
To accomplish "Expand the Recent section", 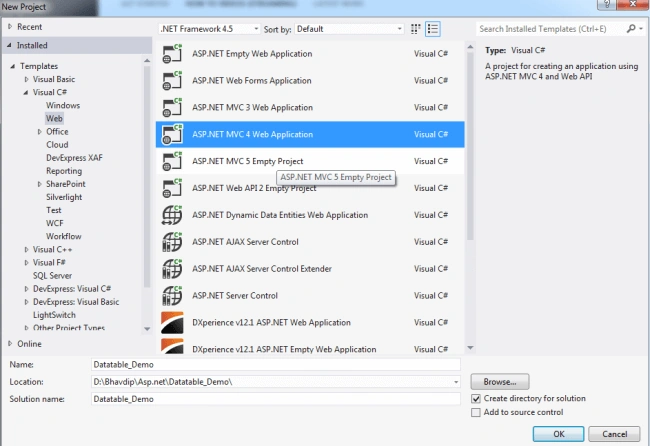I will (x=10, y=27).
